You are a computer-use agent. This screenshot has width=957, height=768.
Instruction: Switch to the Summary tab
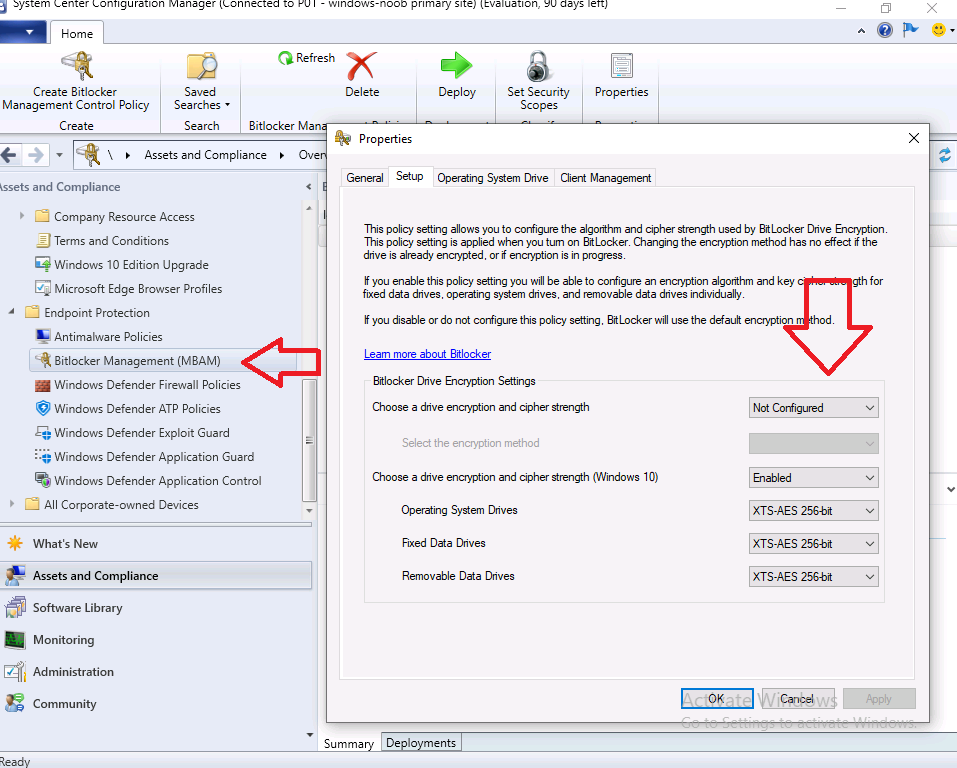coord(348,743)
